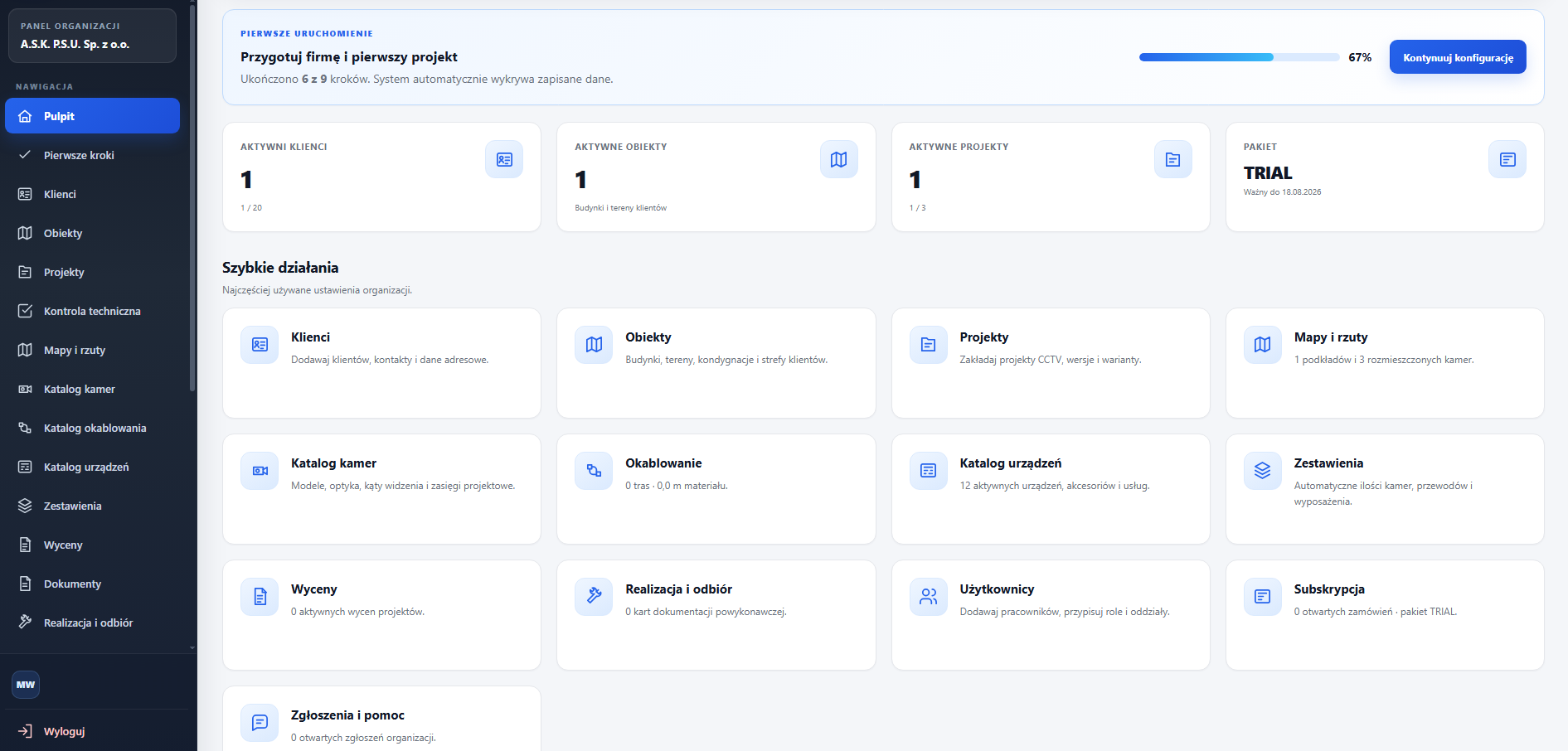The width and height of the screenshot is (1568, 751).
Task: Click the Zgłoszenia i pomoc chat icon
Action: point(260,723)
